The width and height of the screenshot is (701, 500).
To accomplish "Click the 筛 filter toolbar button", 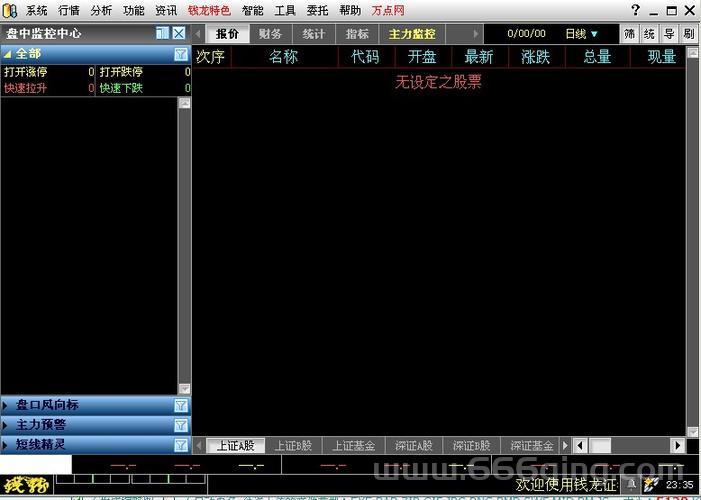I will [x=629, y=34].
